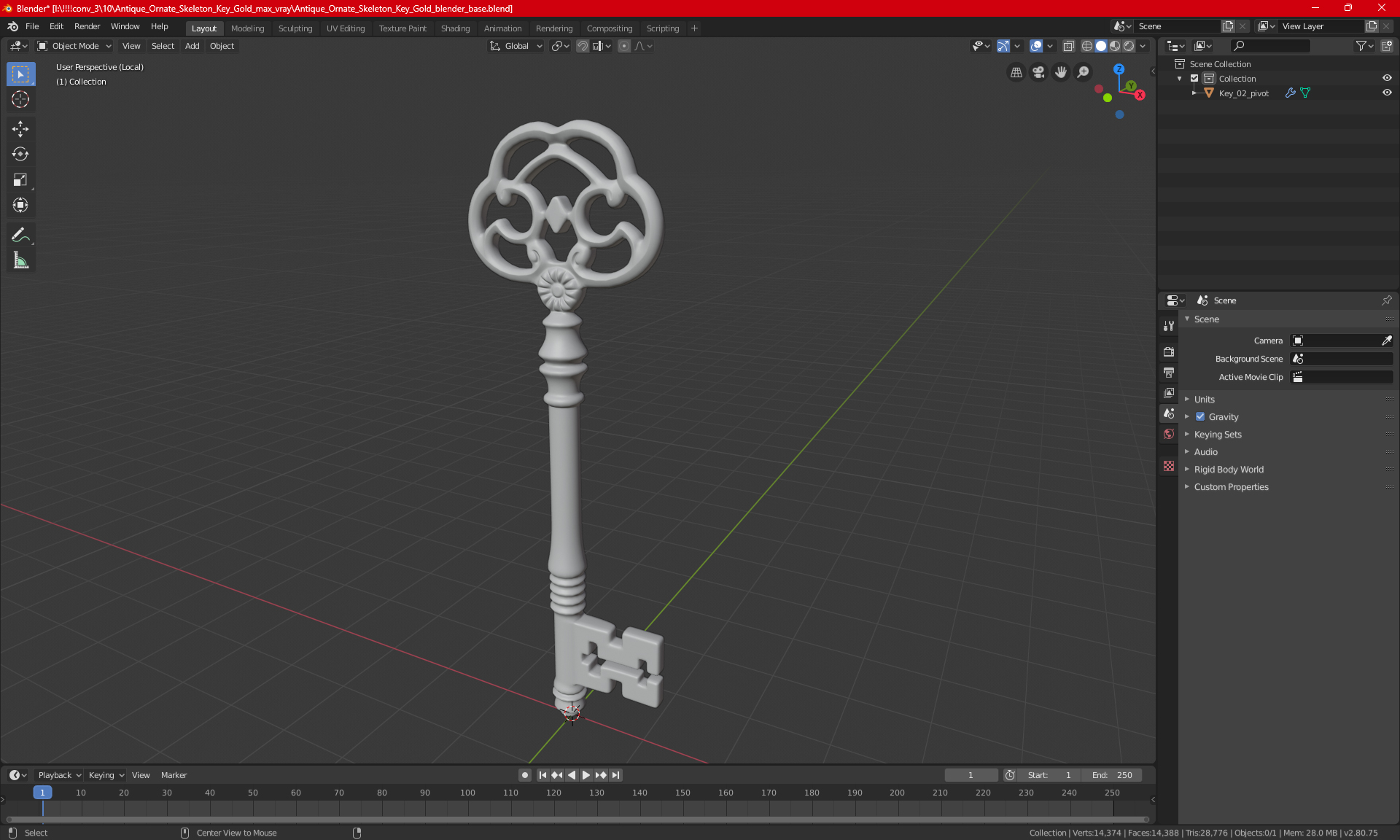Expand the Units panel
This screenshot has height=840, width=1400.
point(1204,400)
